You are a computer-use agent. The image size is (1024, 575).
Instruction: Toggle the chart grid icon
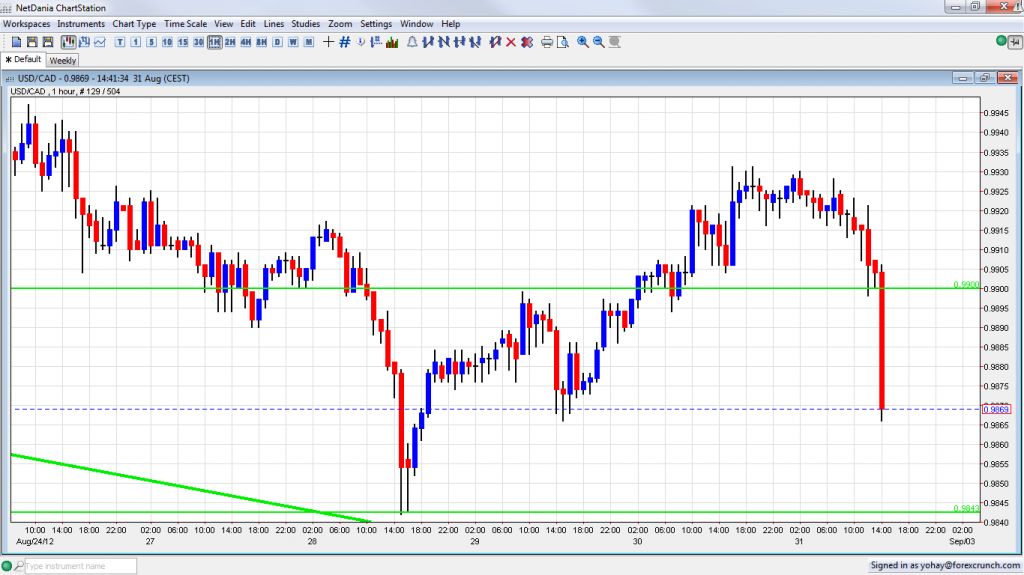pyautogui.click(x=345, y=42)
